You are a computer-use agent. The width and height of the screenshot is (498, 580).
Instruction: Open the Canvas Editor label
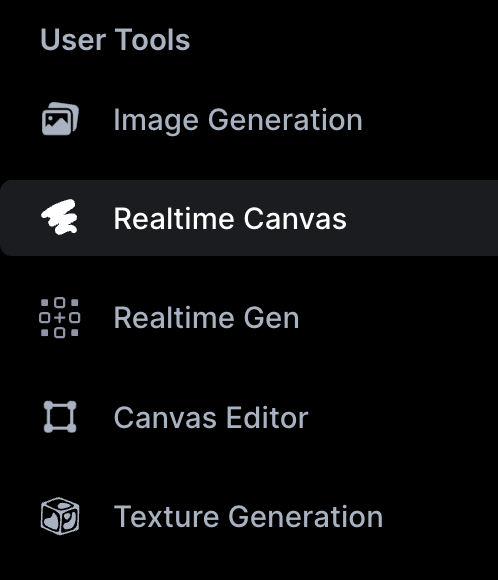(211, 417)
